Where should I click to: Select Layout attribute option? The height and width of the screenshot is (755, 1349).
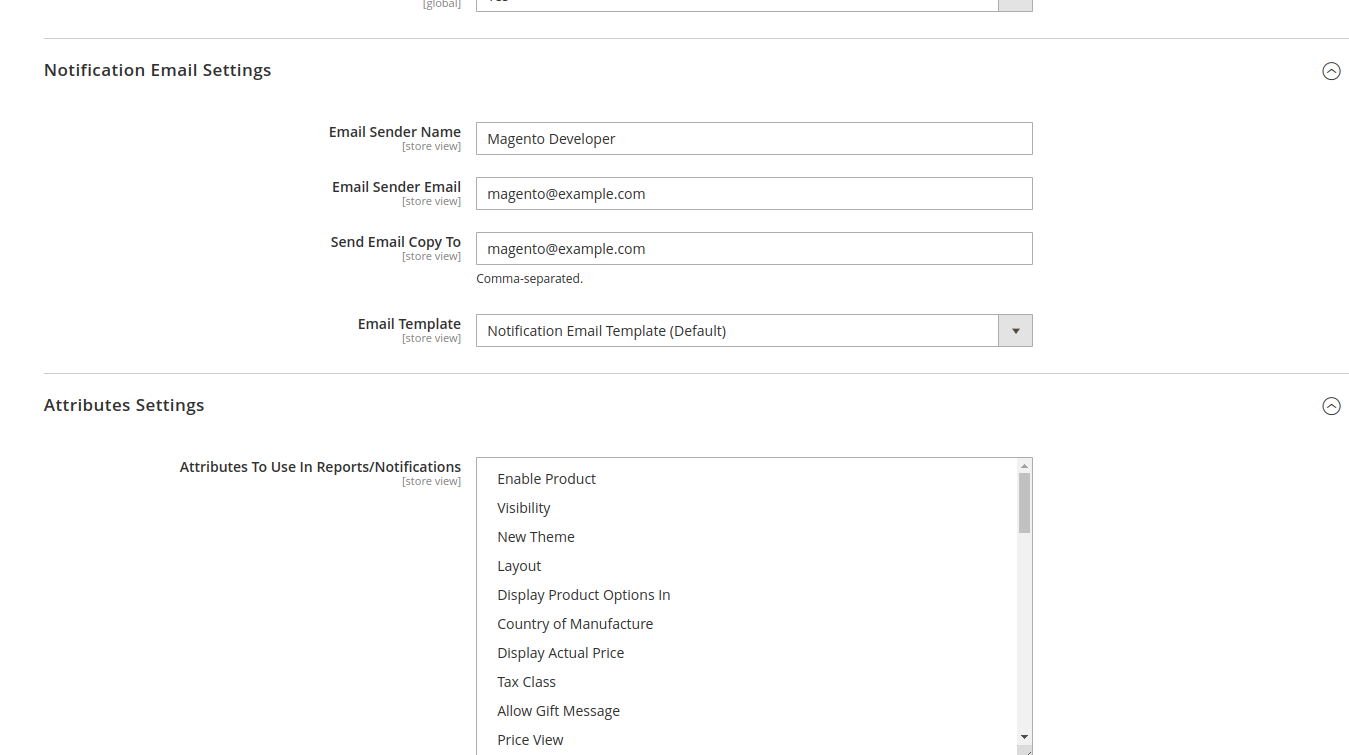tap(519, 566)
